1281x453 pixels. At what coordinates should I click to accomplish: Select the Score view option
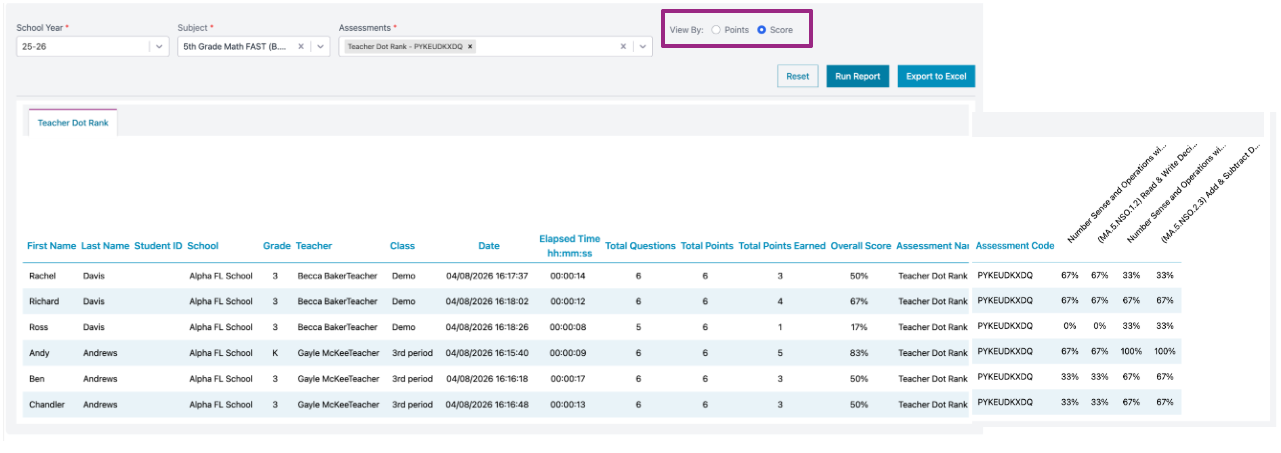tap(762, 30)
